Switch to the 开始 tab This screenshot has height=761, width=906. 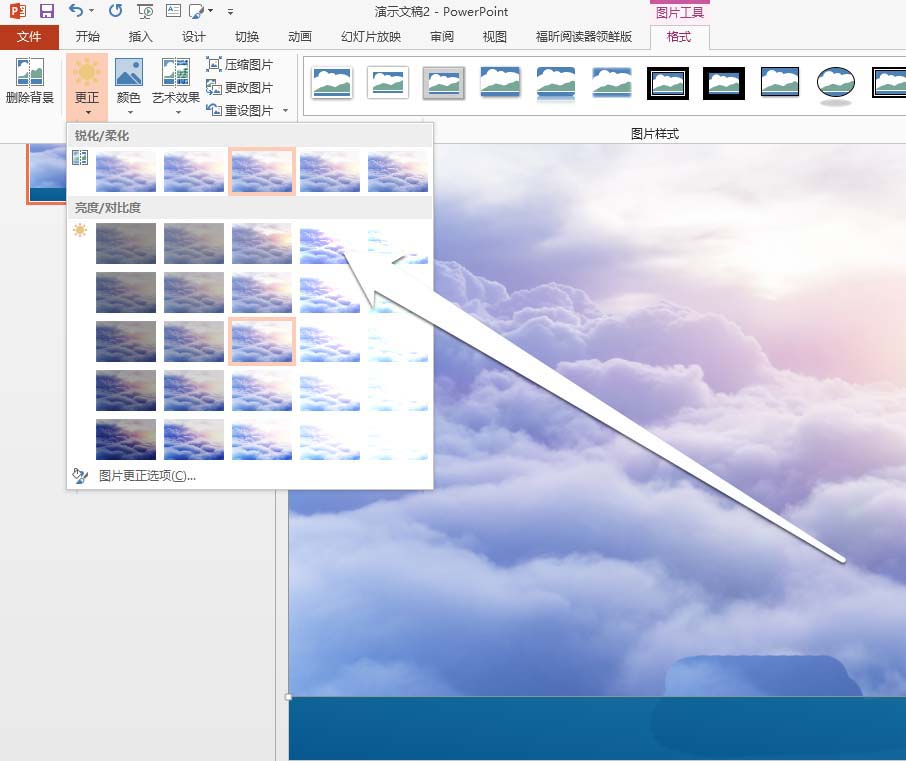(88, 37)
